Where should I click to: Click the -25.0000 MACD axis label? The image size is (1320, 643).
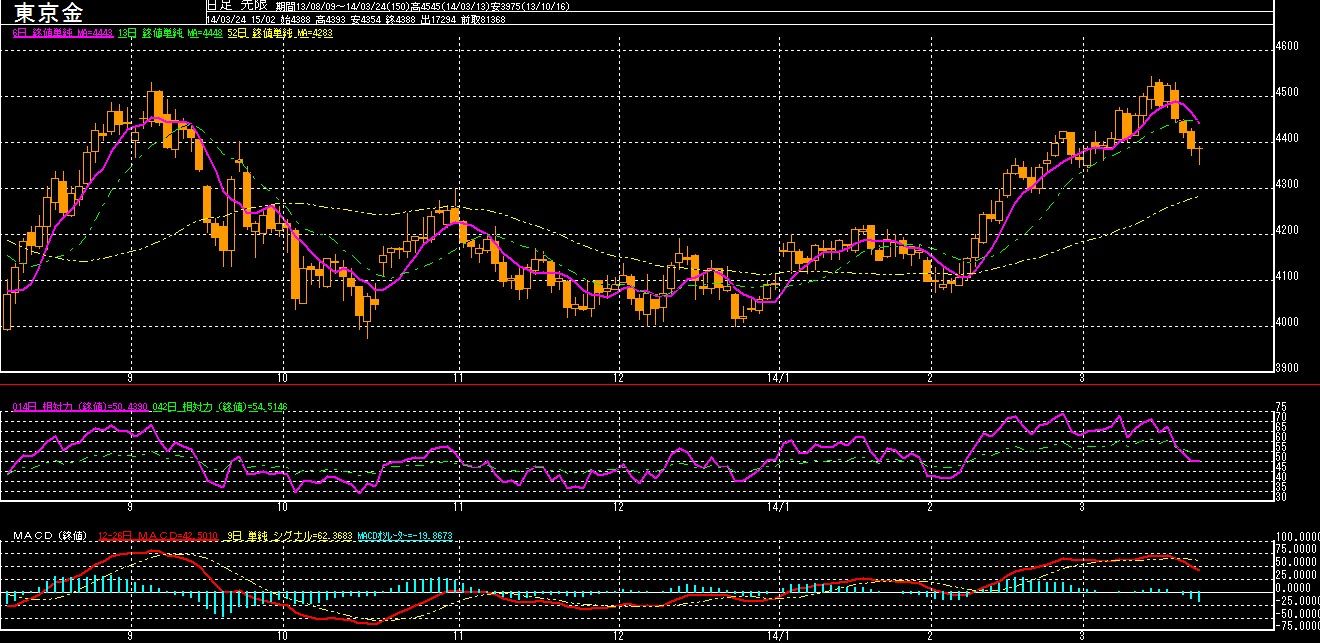(1296, 601)
